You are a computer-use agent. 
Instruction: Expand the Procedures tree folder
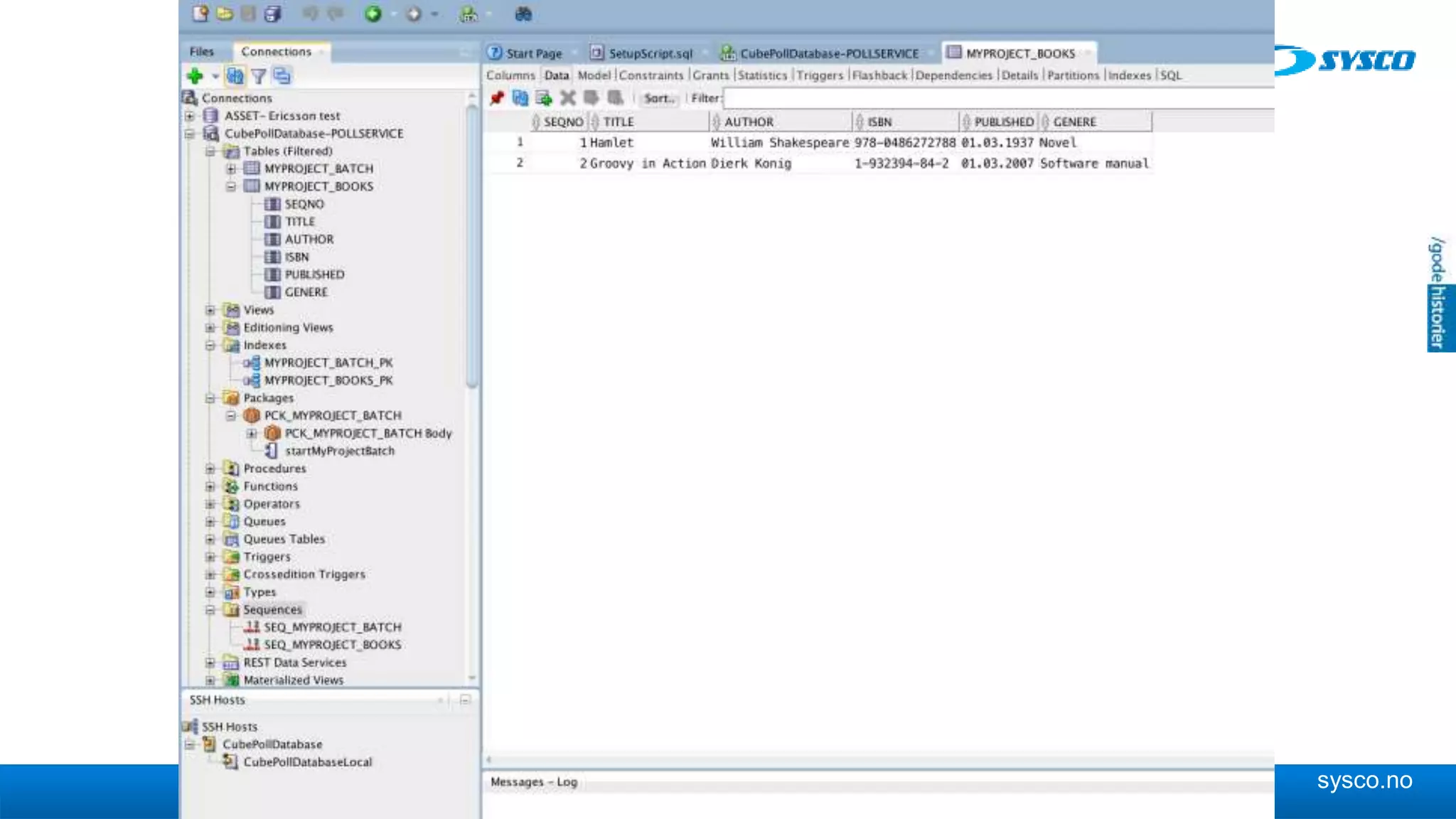(210, 469)
